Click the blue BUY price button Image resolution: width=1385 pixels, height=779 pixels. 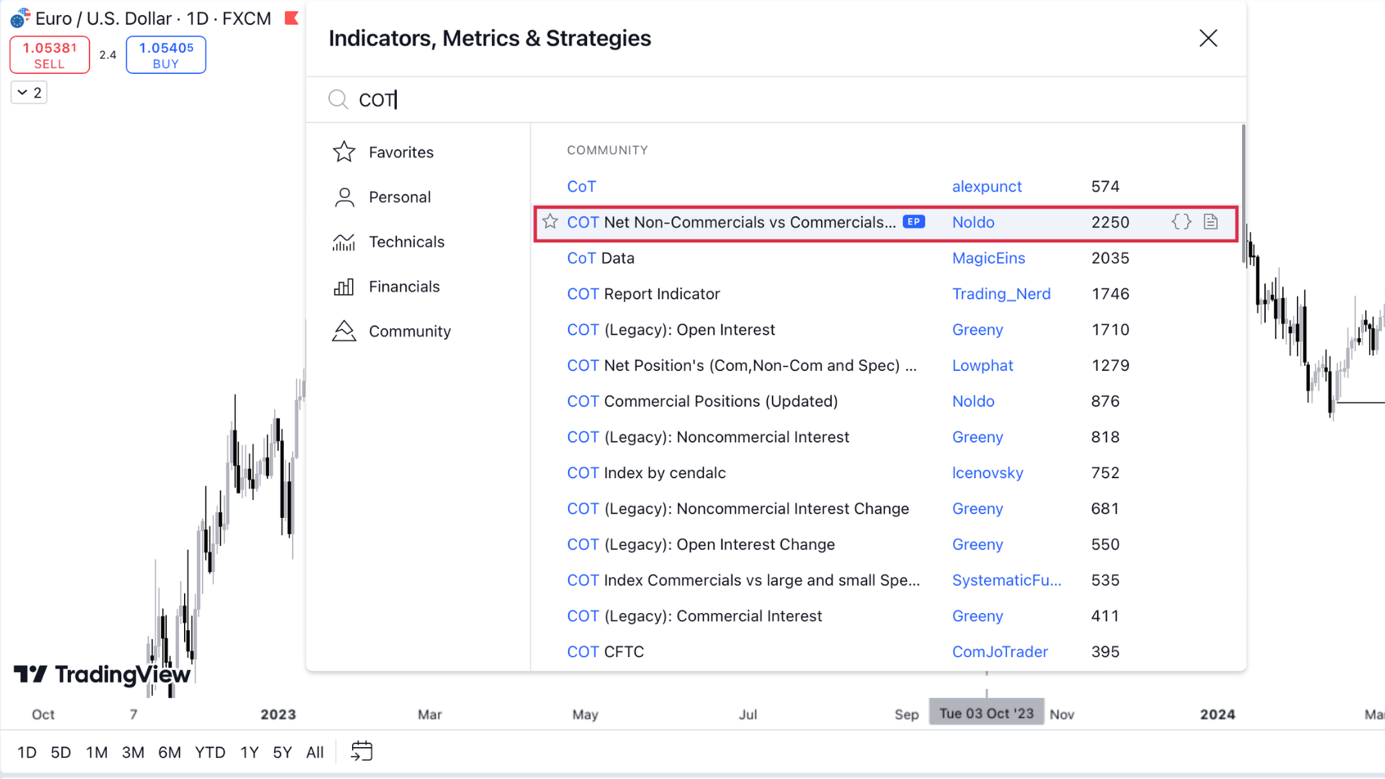(166, 55)
